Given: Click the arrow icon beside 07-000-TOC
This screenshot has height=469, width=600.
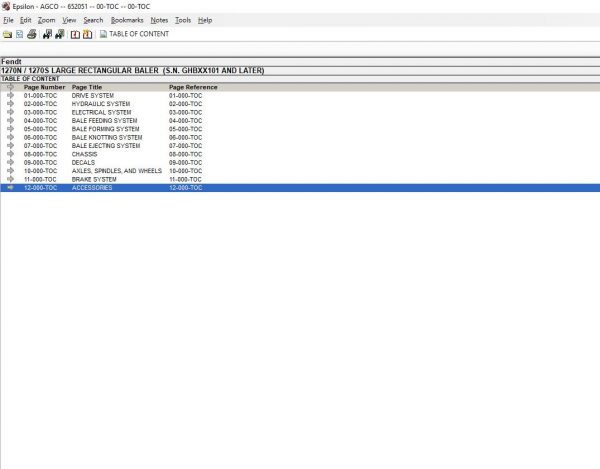Looking at the screenshot, I should [x=10, y=146].
